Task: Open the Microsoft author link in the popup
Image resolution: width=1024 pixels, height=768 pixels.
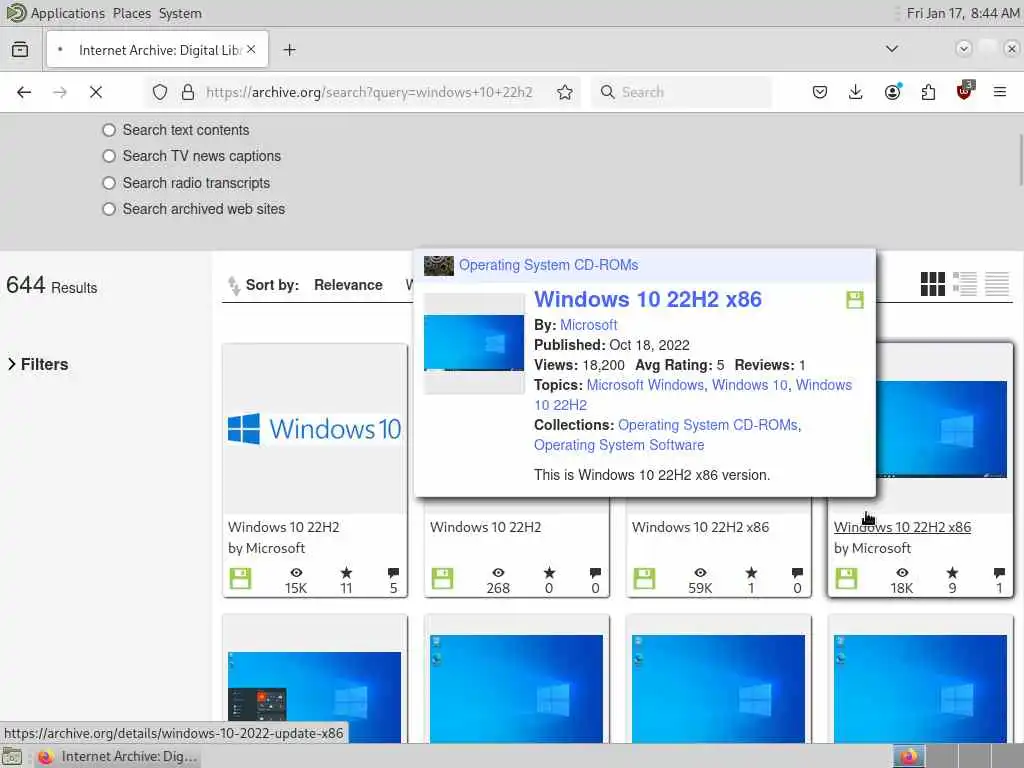Action: 588,325
